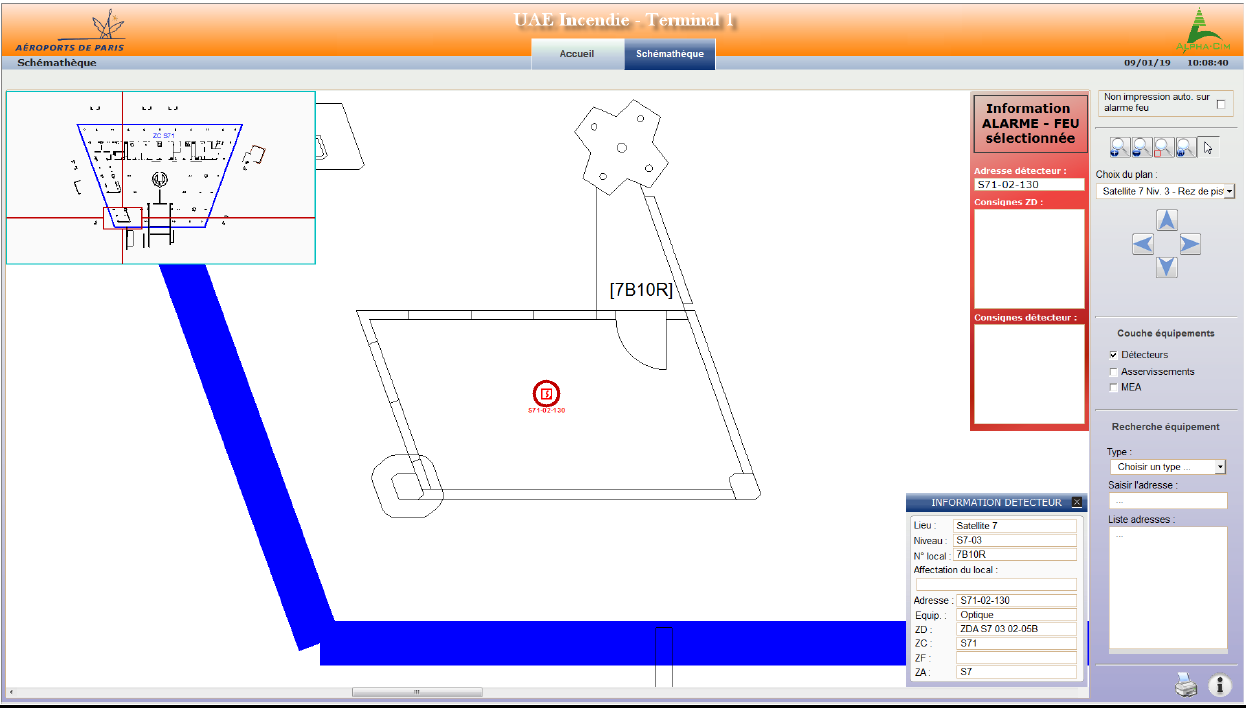Image resolution: width=1254 pixels, height=710 pixels.
Task: Pan the plan right with arrow button
Action: click(1190, 244)
